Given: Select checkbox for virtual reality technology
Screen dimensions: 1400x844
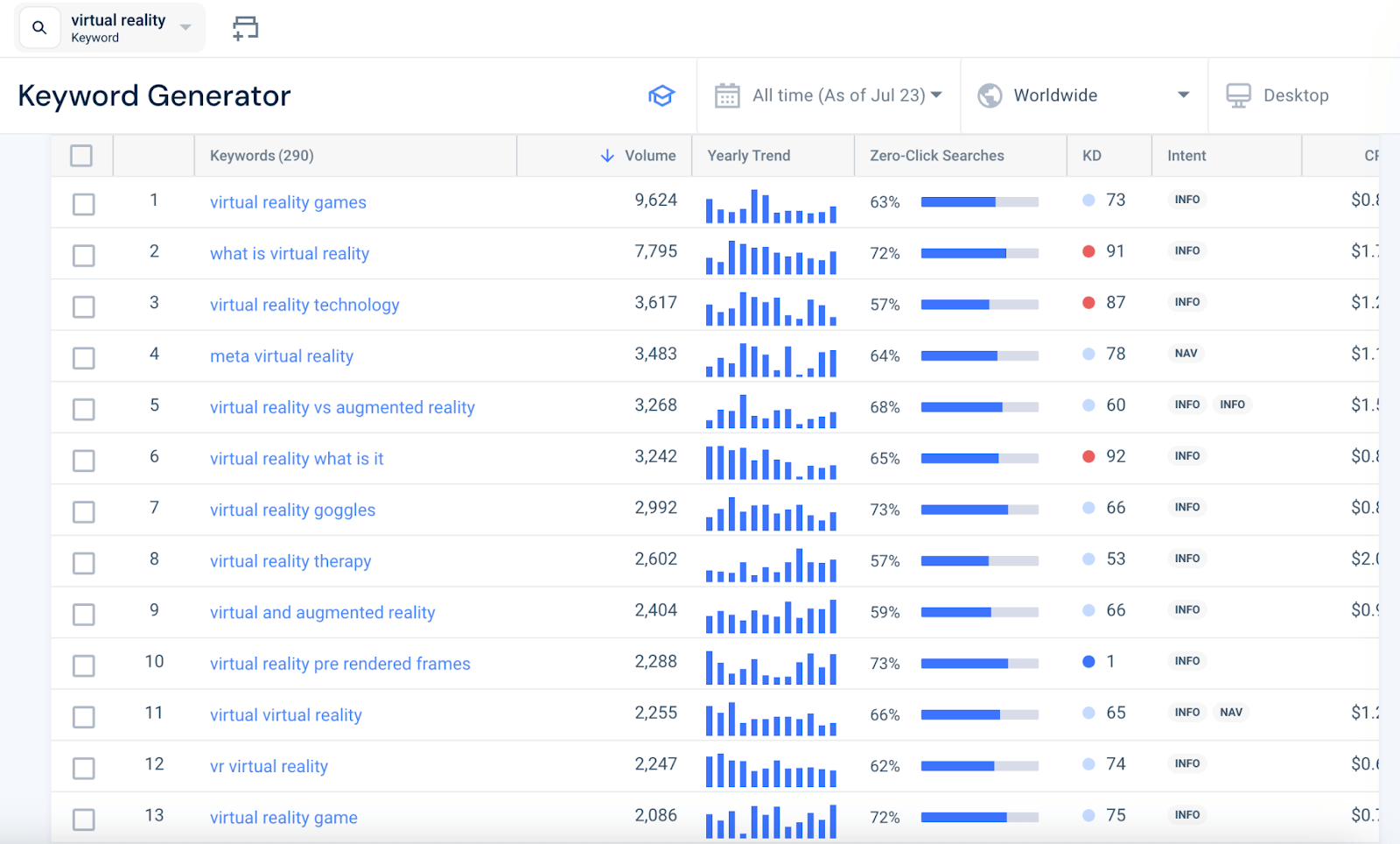Looking at the screenshot, I should point(84,306).
